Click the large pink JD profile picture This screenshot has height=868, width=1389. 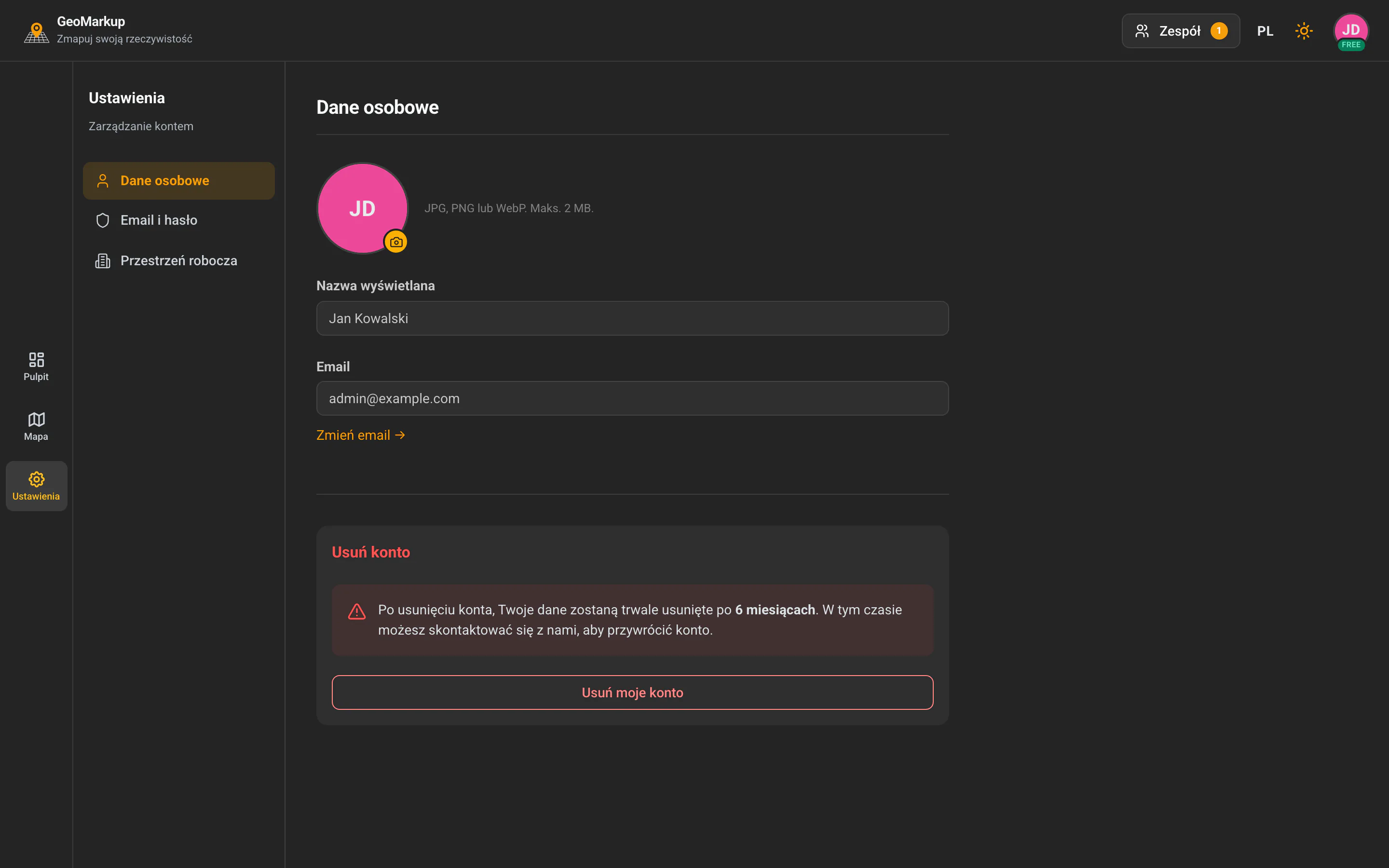(362, 208)
